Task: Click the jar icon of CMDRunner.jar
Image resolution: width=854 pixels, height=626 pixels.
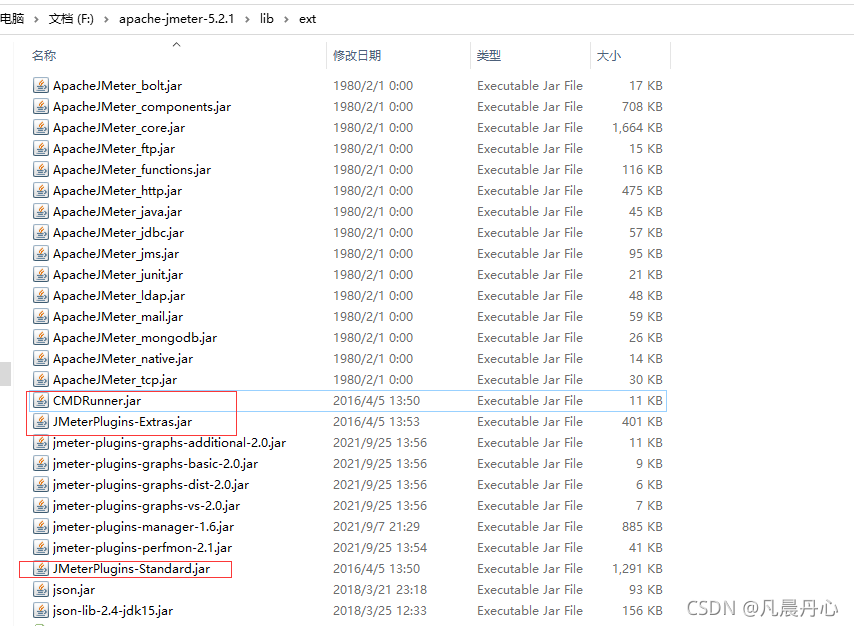Action: (41, 400)
